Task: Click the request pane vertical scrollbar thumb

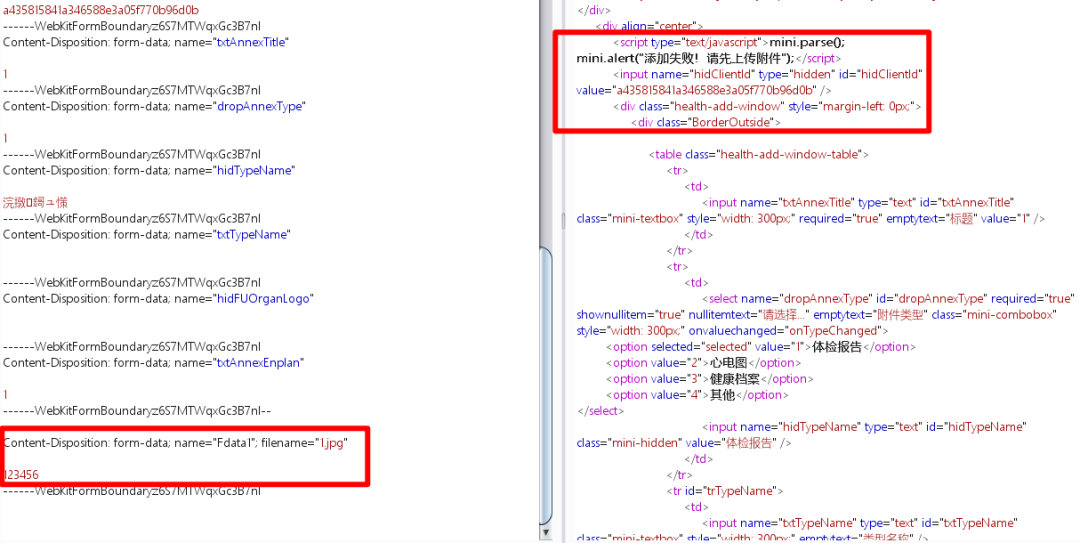Action: pos(546,386)
